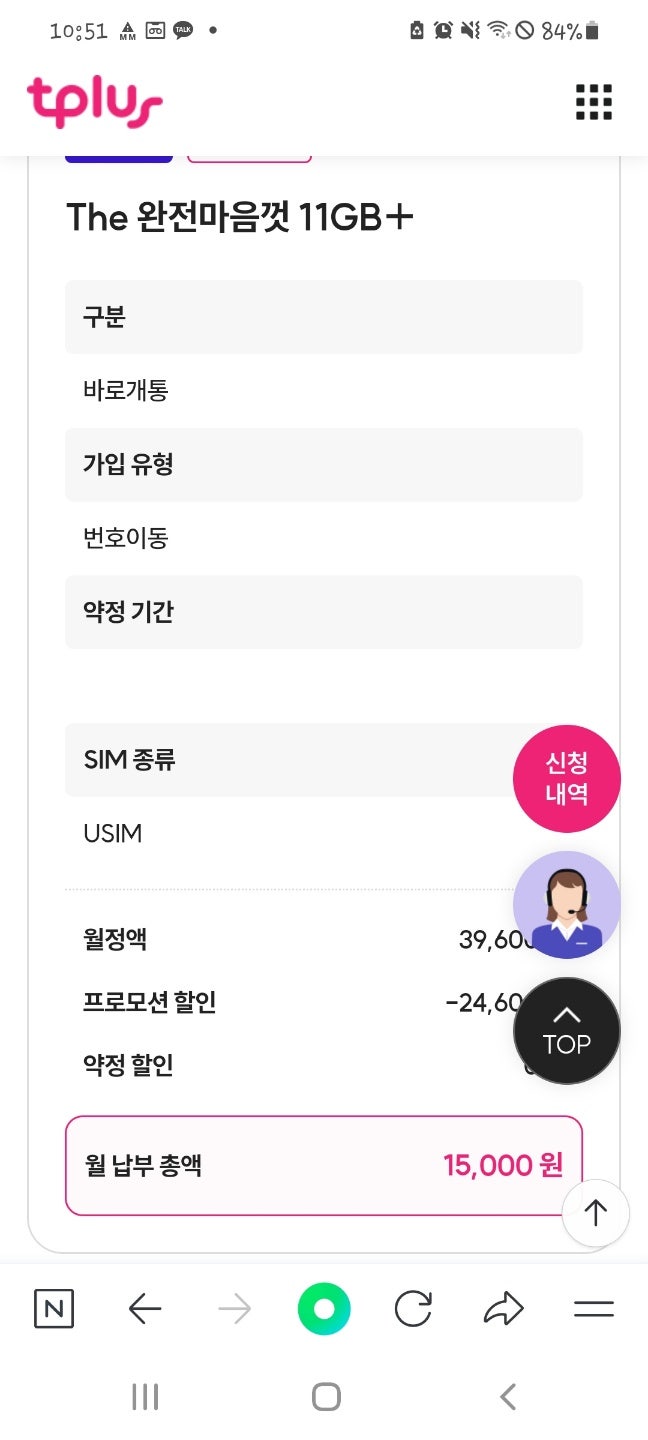Tap the SIM 종류 header row
Screen dimensions: 648x1440
point(290,760)
